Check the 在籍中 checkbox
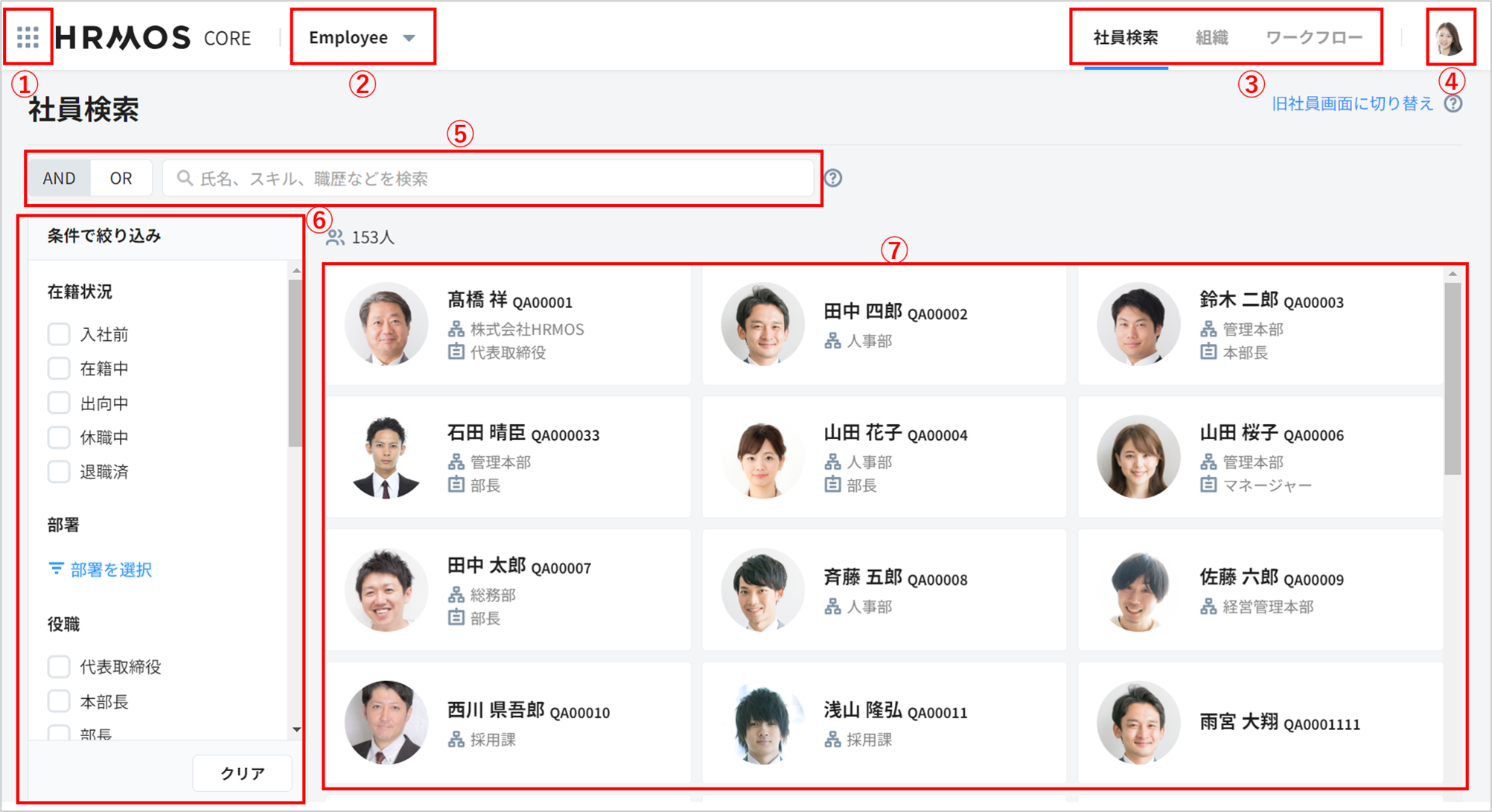1492x812 pixels. 59,368
